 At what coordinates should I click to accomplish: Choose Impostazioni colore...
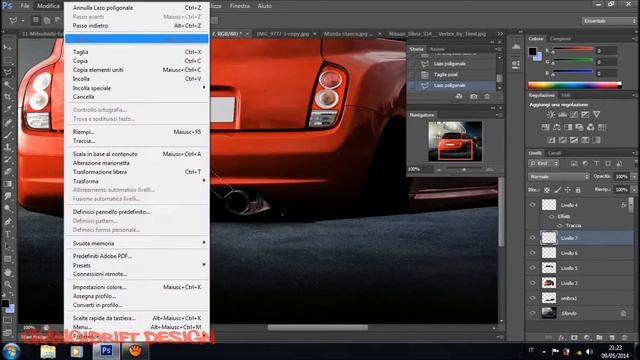point(137,287)
